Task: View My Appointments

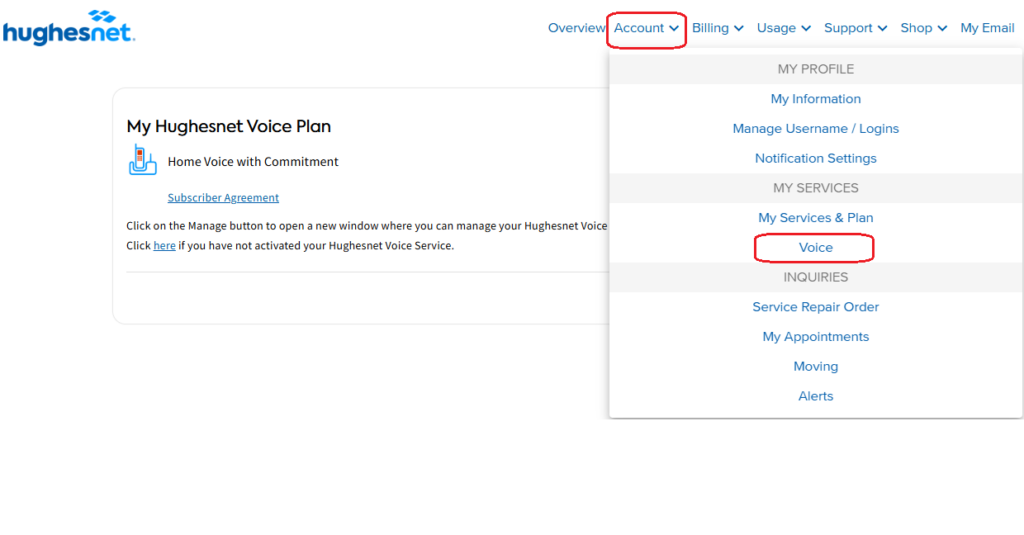Action: click(x=815, y=337)
